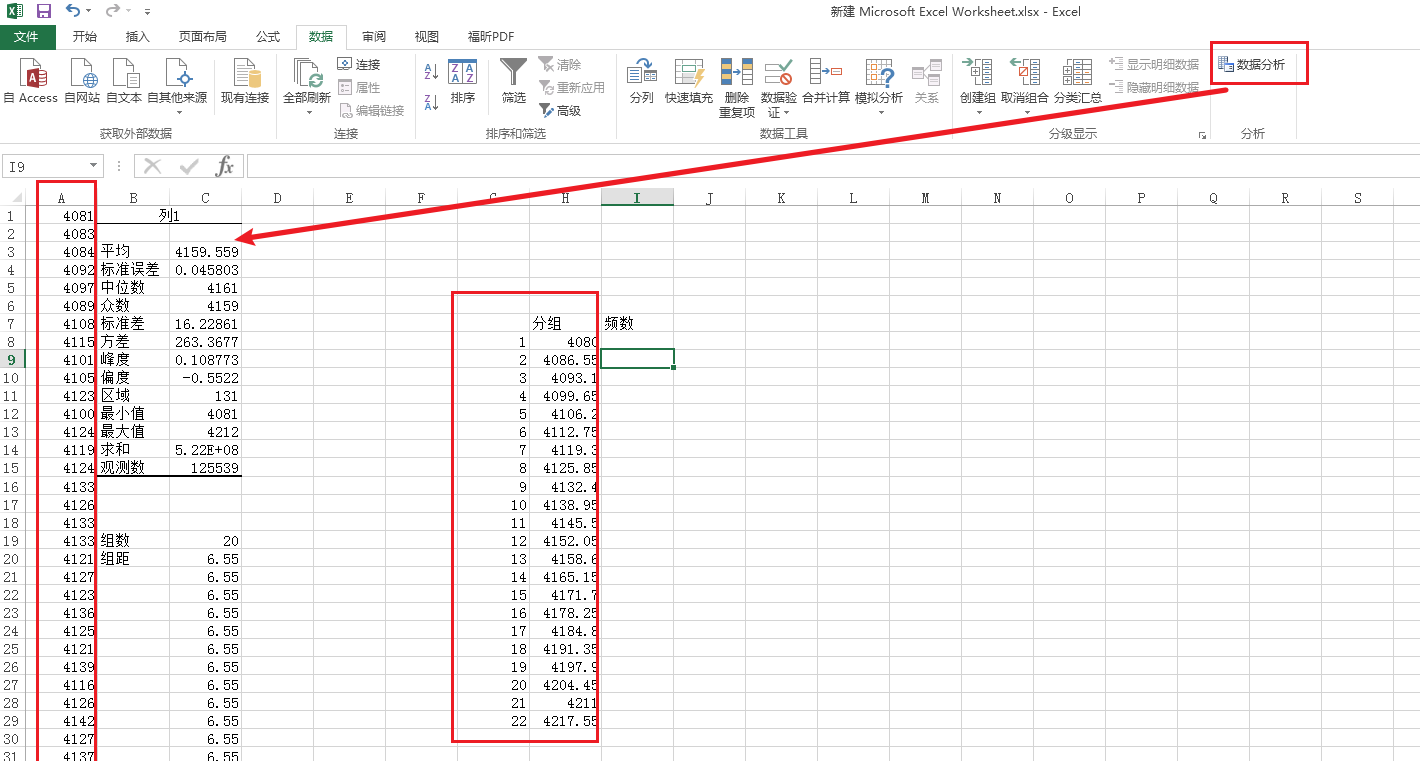
Task: Expand From Other Sources (自其他来源) dropdown
Action: pos(177,112)
